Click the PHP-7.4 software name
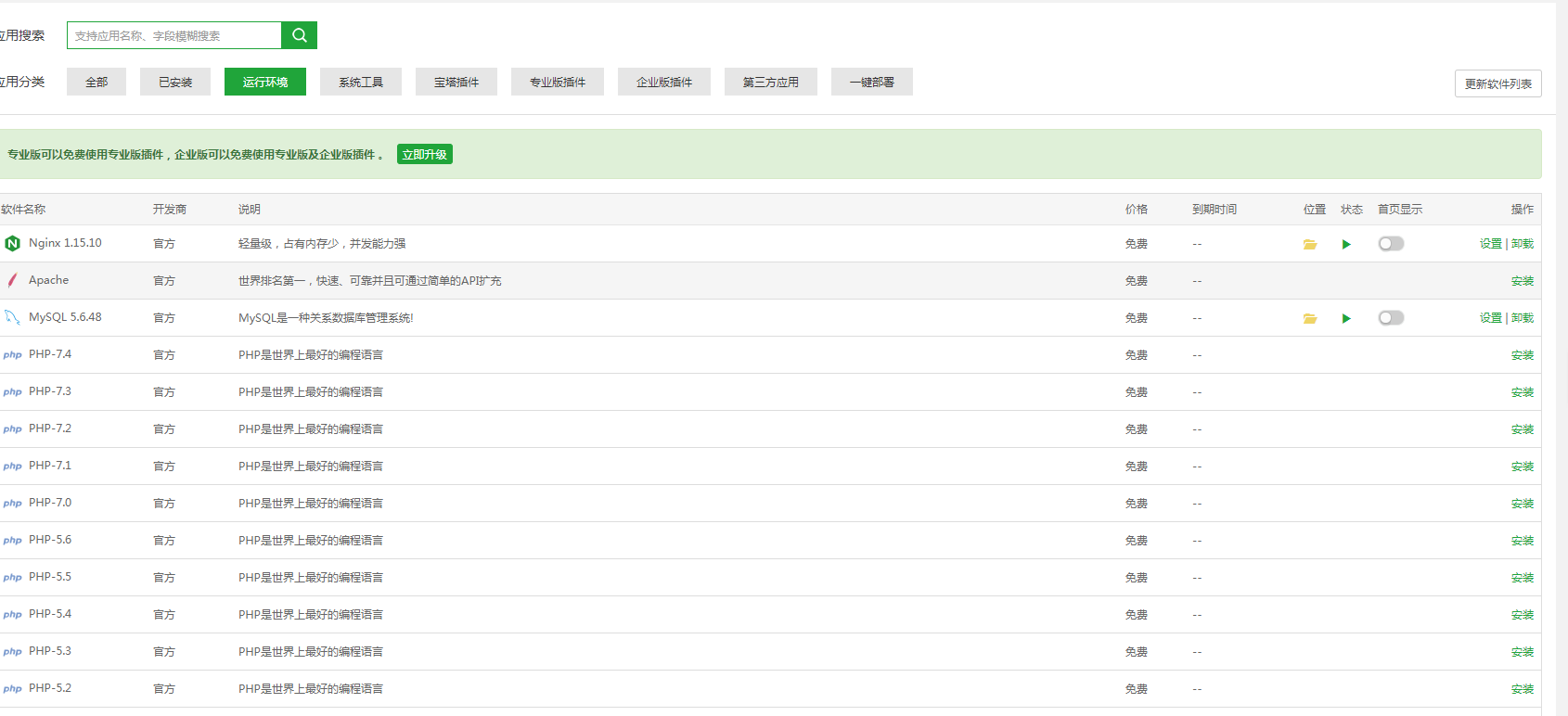This screenshot has width=1568, height=716. pyautogui.click(x=50, y=354)
